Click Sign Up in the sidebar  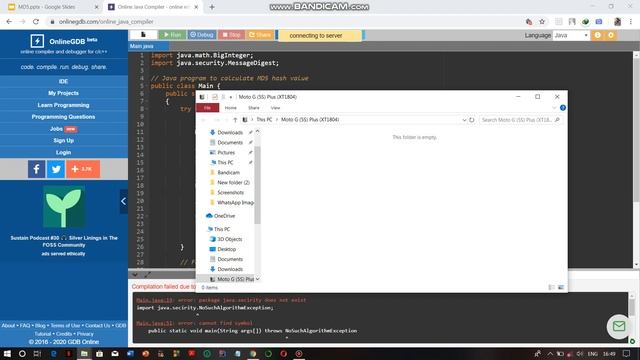pos(63,140)
